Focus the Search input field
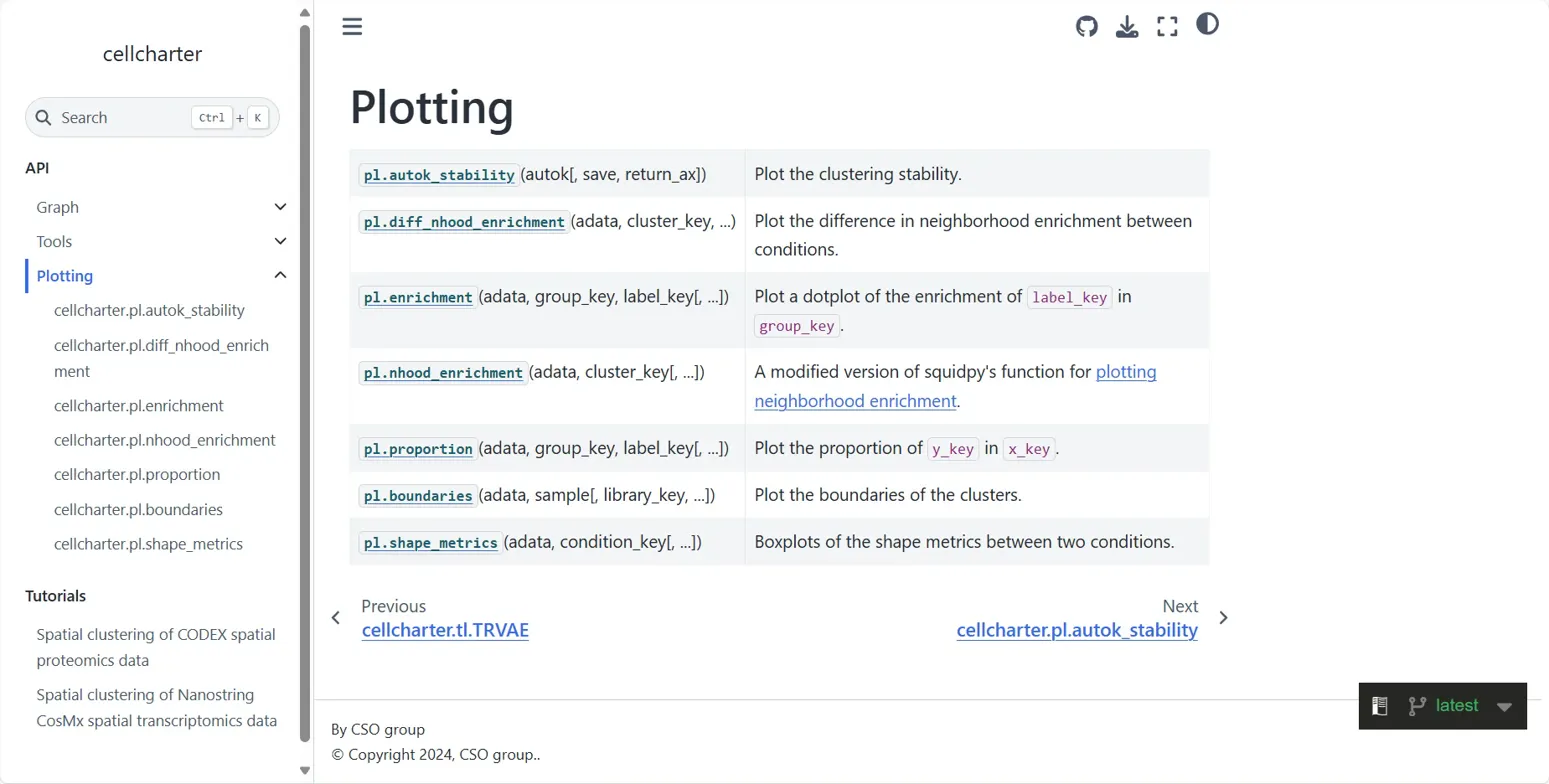 tap(152, 117)
